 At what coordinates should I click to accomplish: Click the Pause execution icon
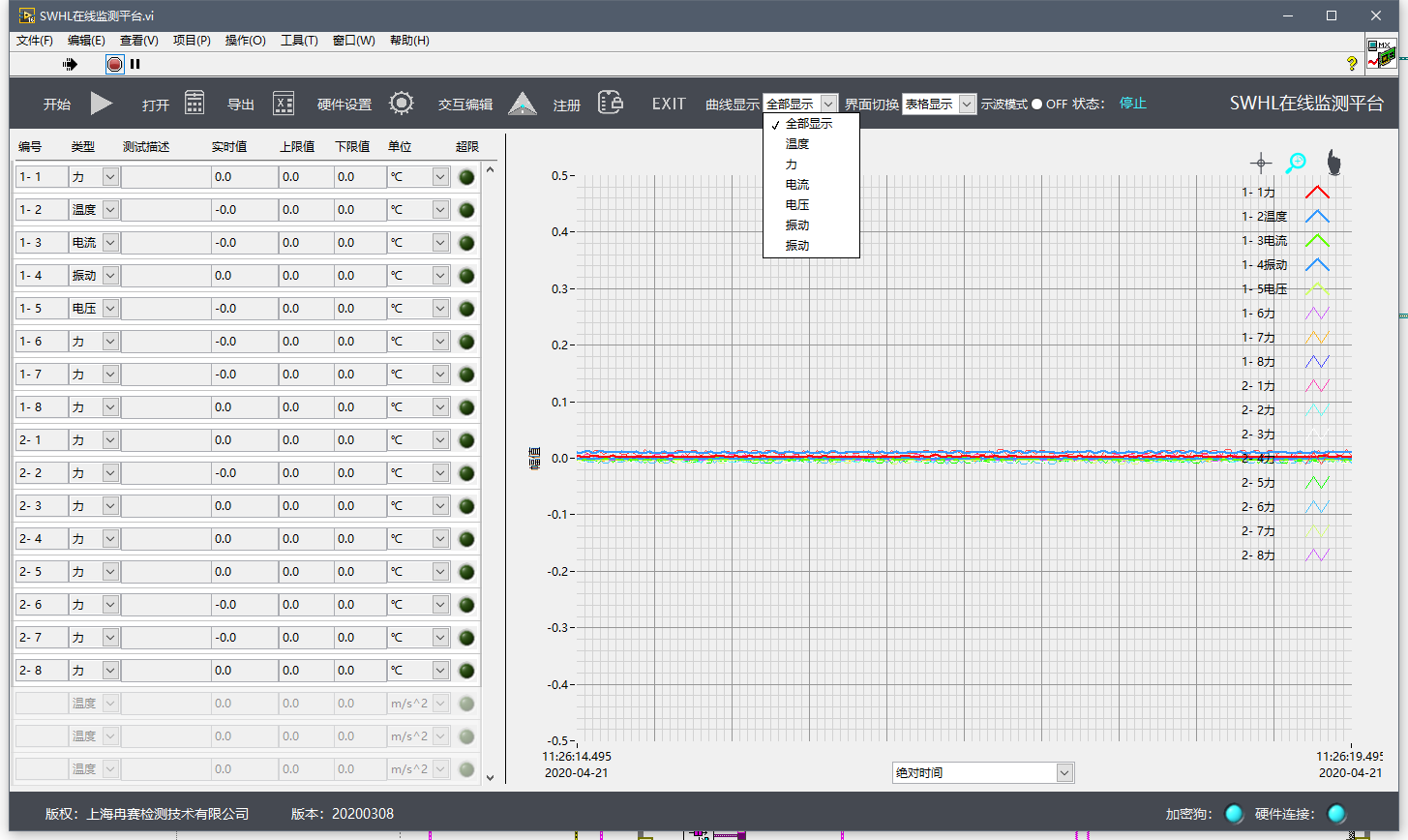point(135,64)
